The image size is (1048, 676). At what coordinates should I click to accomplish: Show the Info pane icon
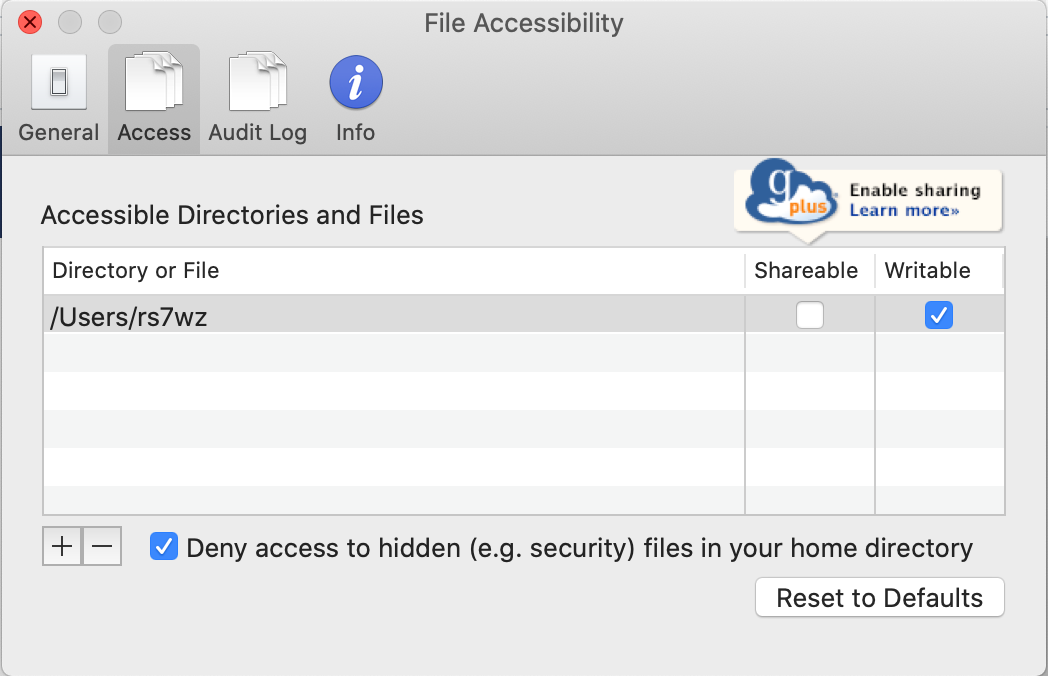(355, 82)
